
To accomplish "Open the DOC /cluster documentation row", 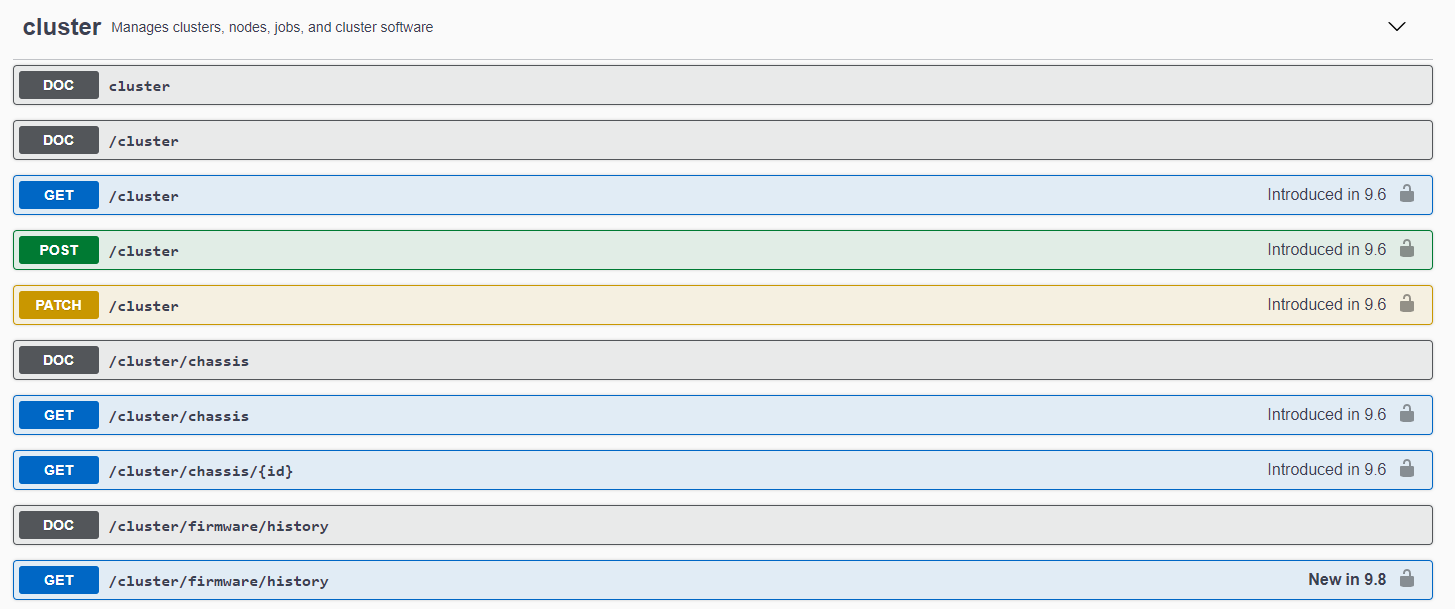I will [x=723, y=140].
